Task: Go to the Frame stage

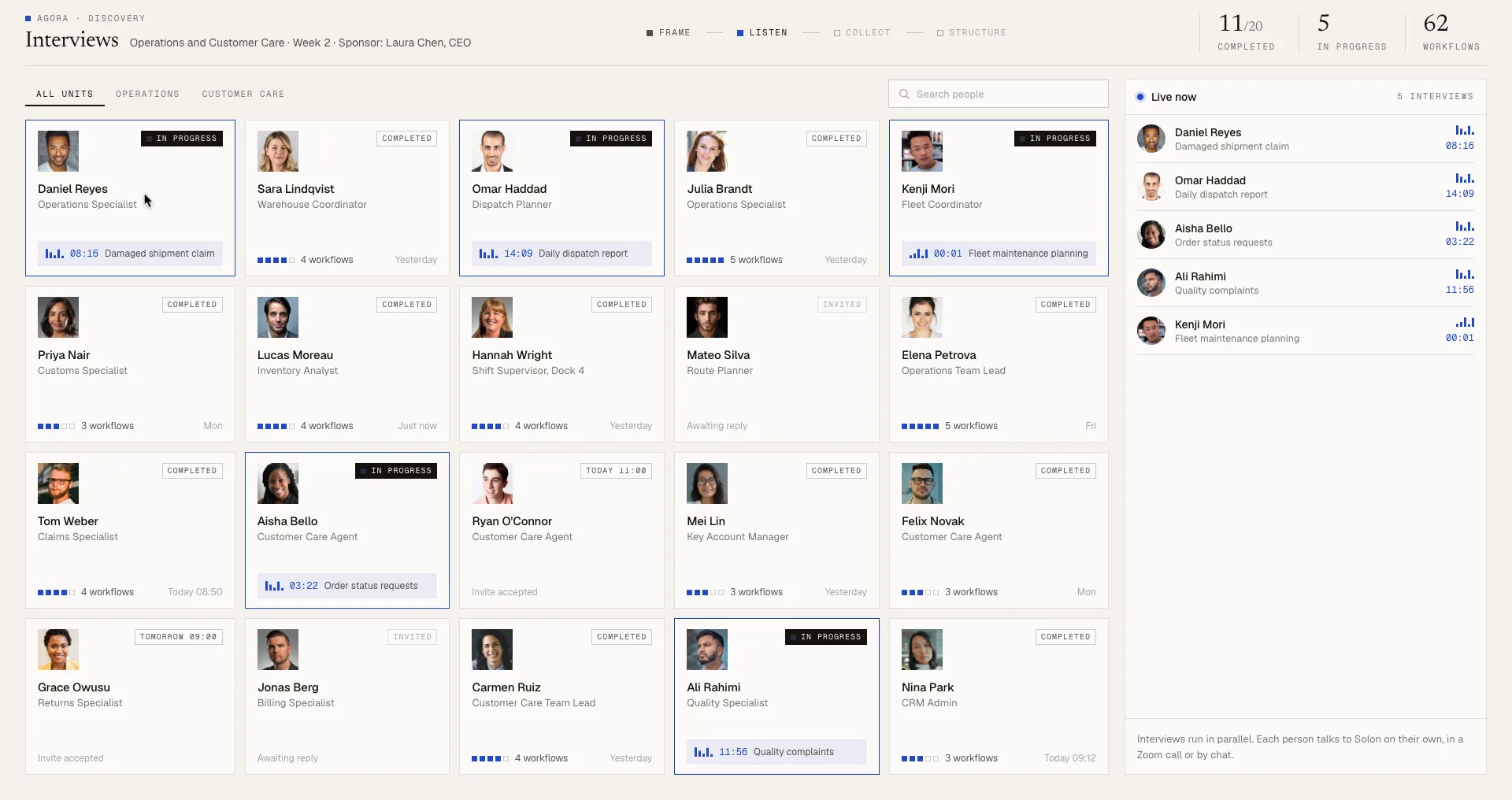Action: tap(669, 32)
